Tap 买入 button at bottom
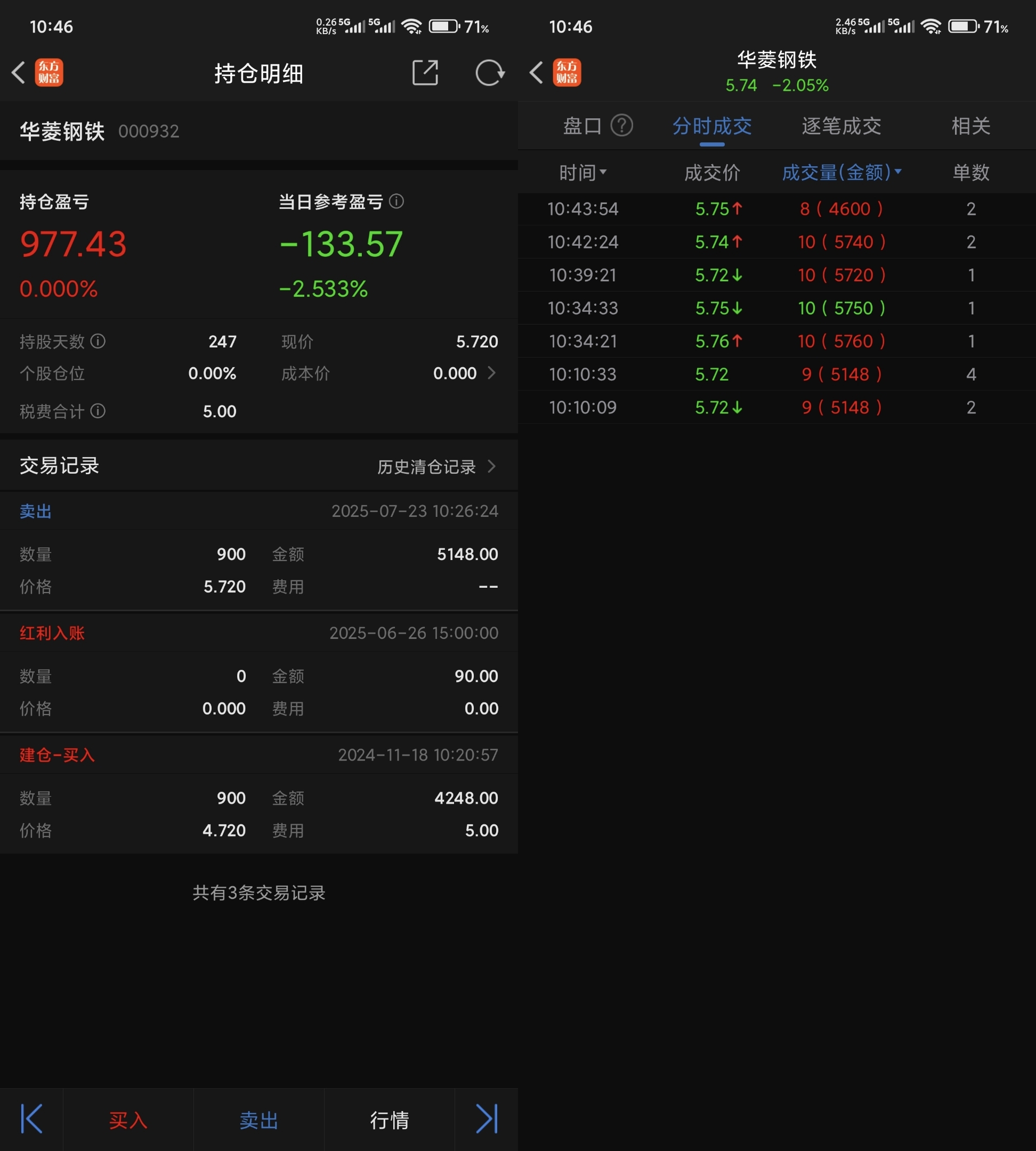Screen dimensions: 1036x1151 (x=128, y=1120)
